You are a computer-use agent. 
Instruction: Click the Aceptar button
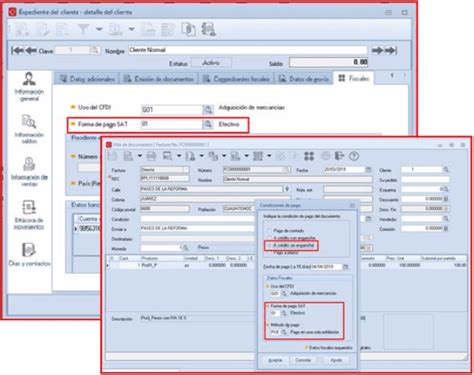click(275, 360)
